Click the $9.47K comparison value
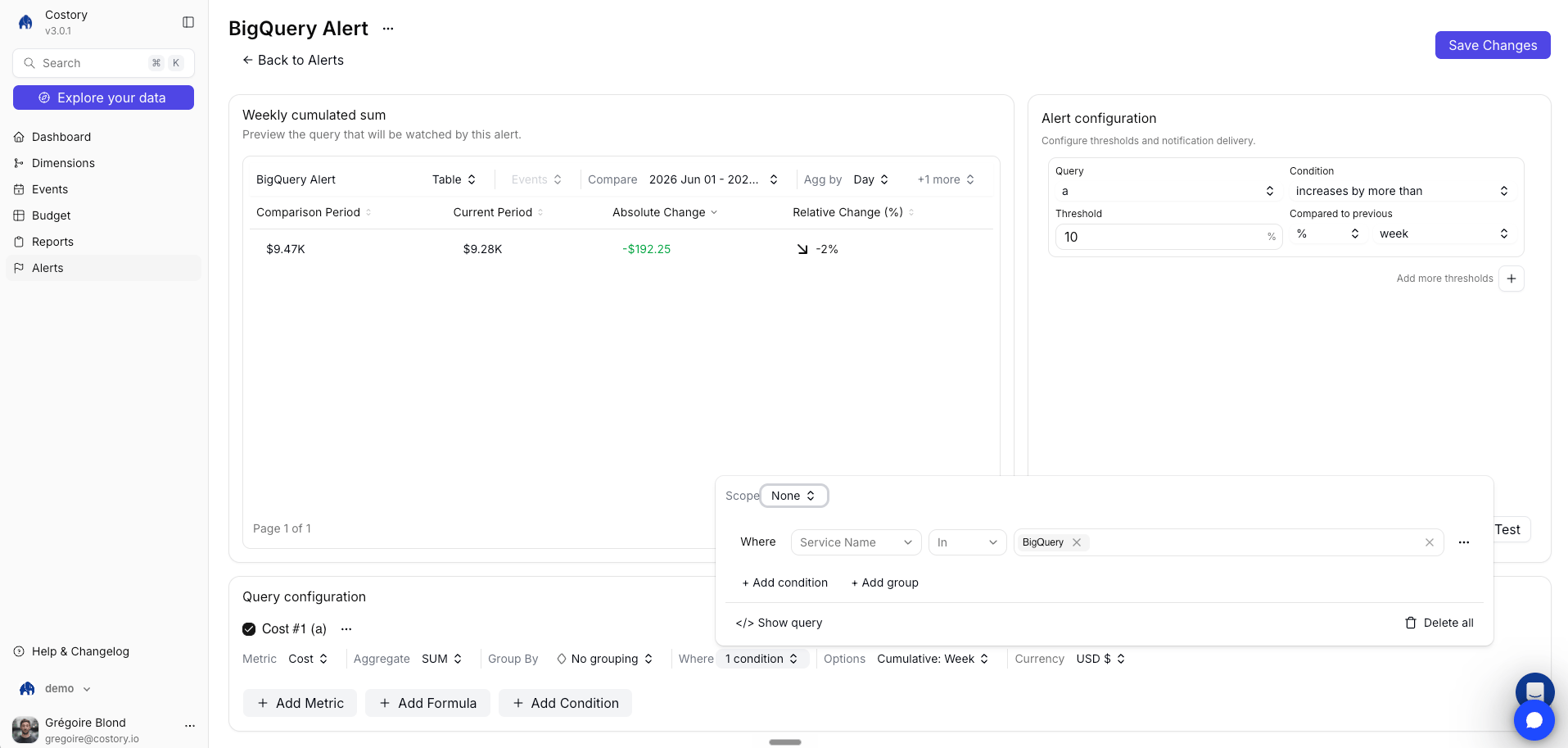1568x748 pixels. pos(286,249)
